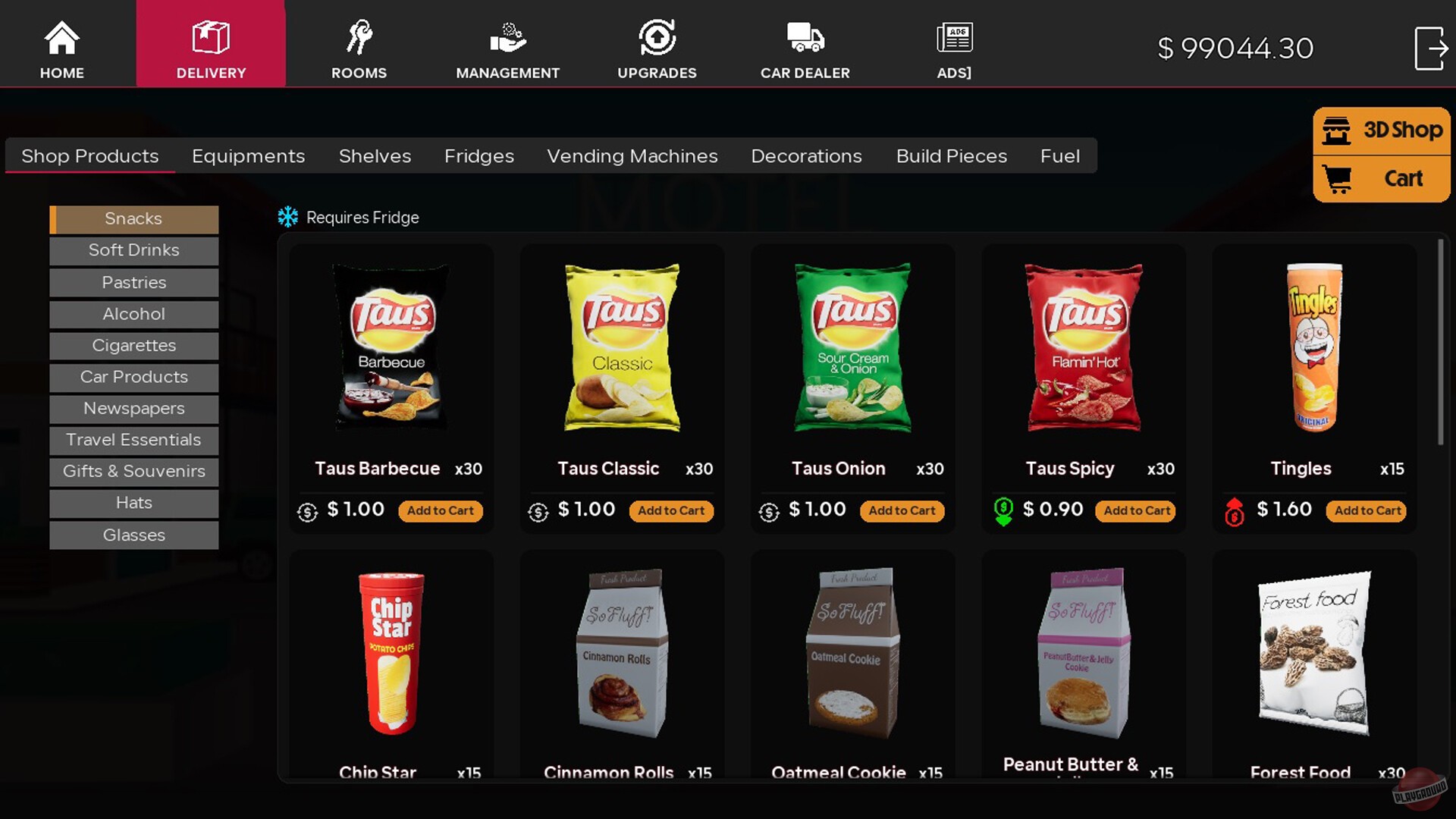Select the Cigarettes category
Image resolution: width=1456 pixels, height=819 pixels.
(133, 346)
